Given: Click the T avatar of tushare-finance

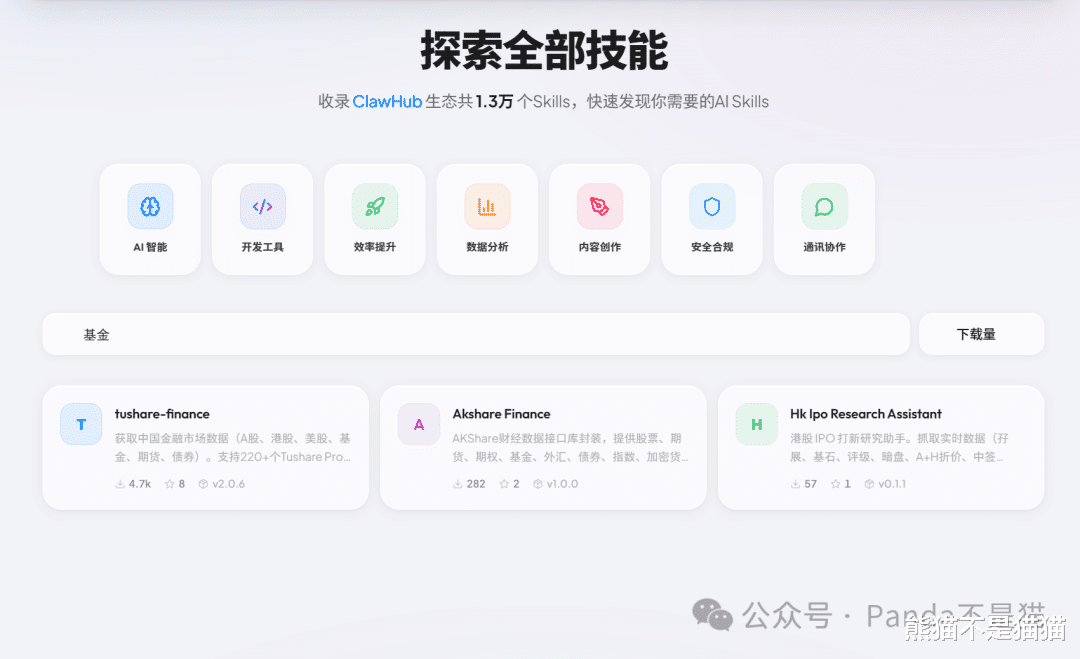Looking at the screenshot, I should coord(81,424).
